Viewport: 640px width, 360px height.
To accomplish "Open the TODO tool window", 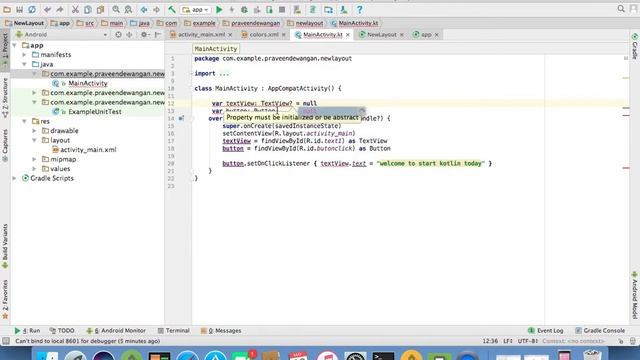I will point(62,331).
